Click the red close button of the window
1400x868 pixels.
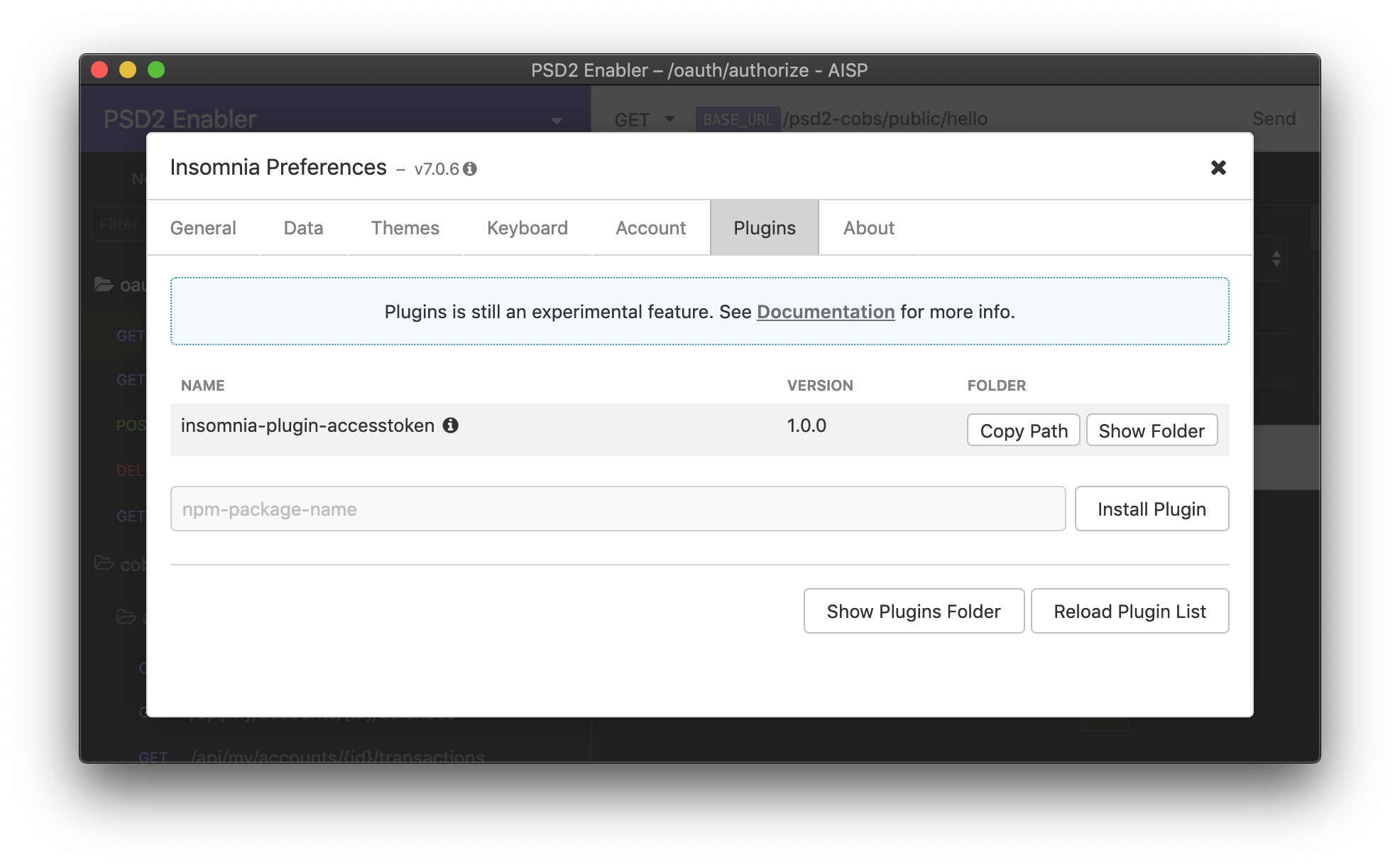click(99, 70)
